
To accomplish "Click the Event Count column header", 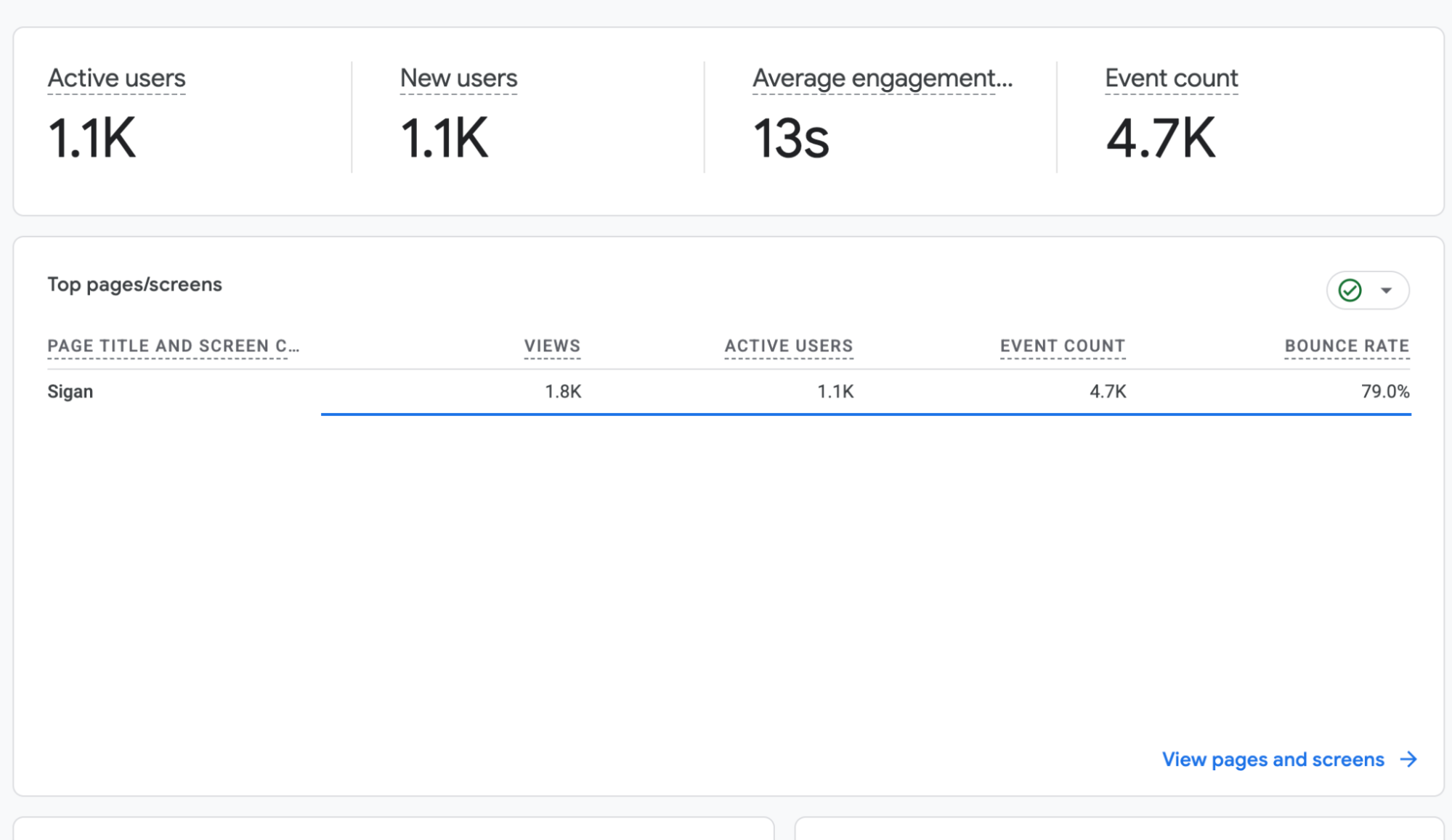I will coord(1062,346).
